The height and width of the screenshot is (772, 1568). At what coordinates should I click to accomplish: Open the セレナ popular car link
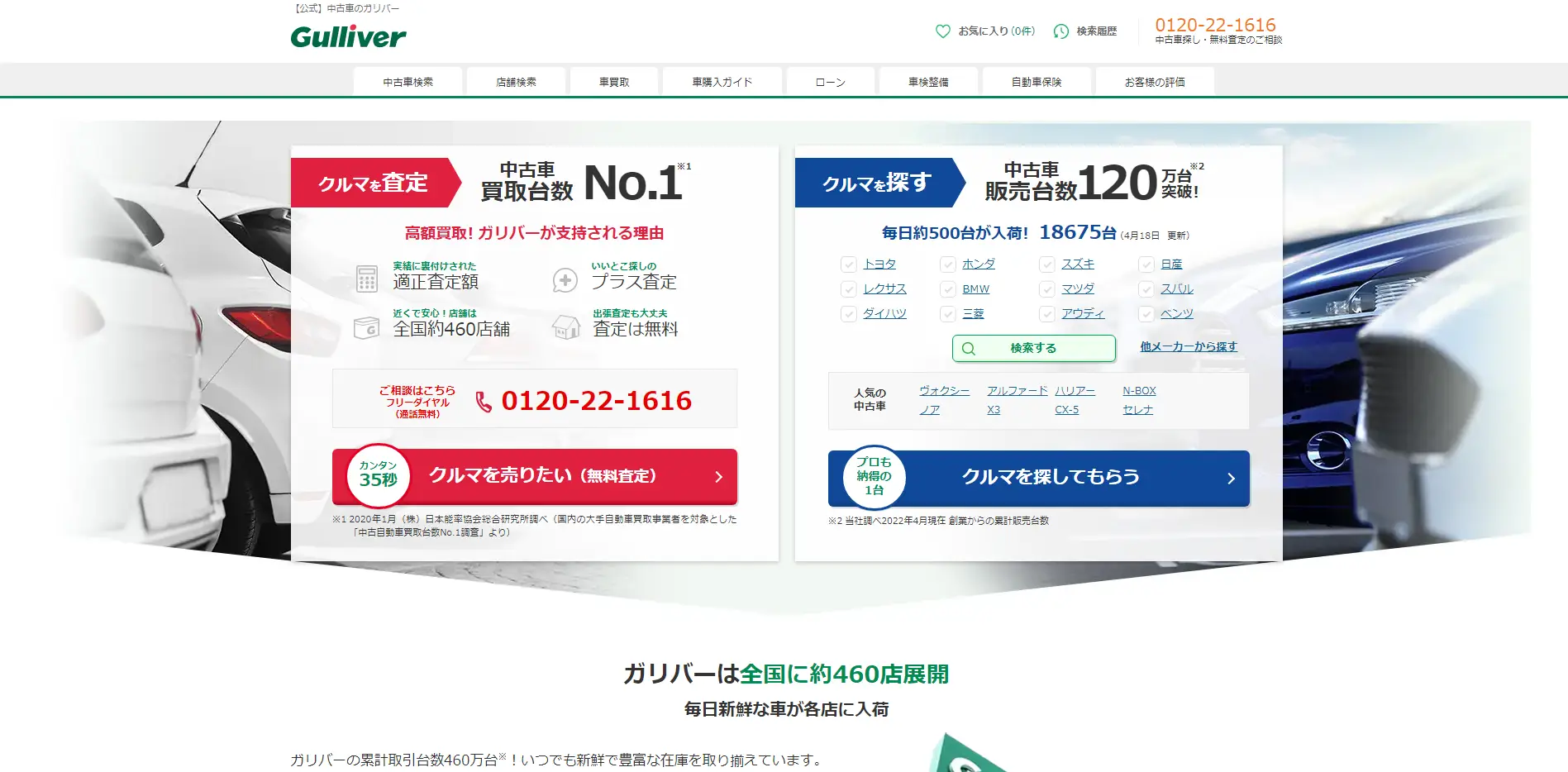click(x=1137, y=410)
